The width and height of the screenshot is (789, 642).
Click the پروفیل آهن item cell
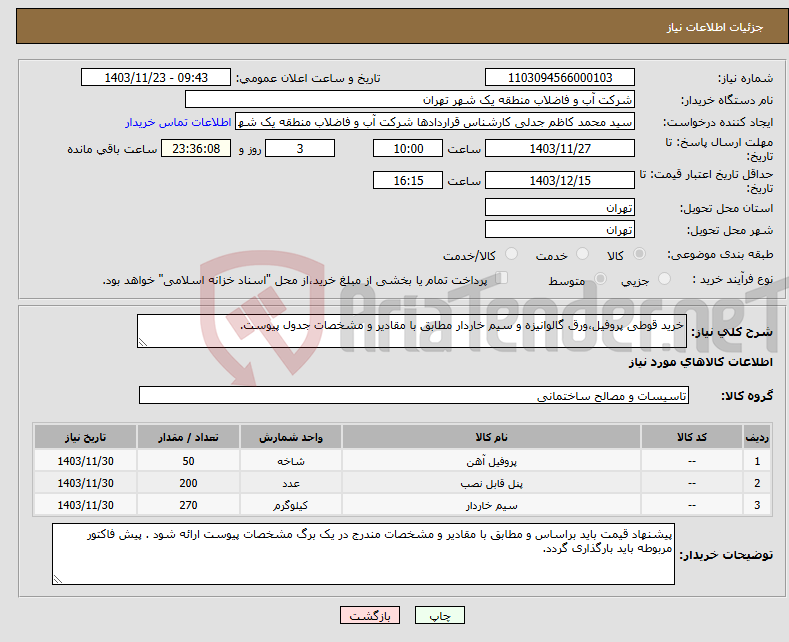coord(491,461)
